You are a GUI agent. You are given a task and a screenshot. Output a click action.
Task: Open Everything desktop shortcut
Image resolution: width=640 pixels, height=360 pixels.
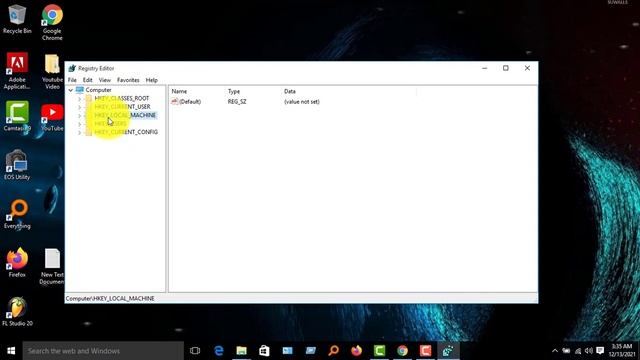[x=17, y=214]
